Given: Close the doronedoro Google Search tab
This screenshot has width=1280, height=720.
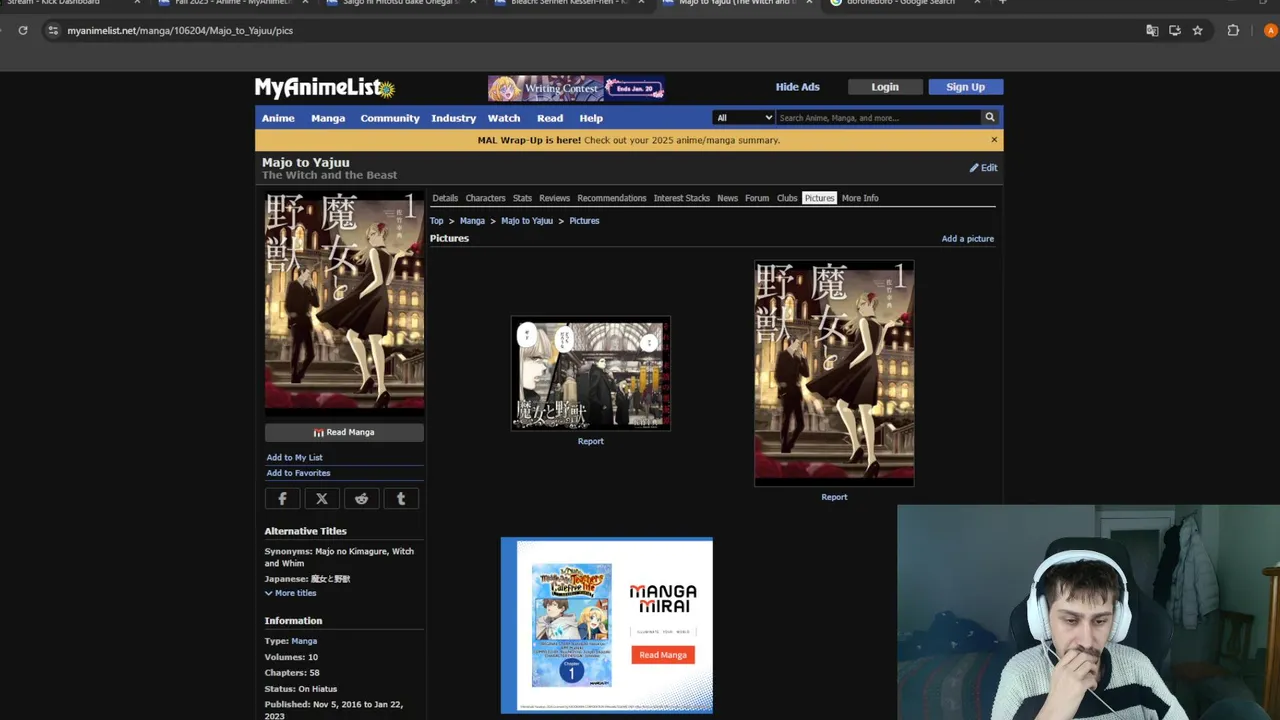Looking at the screenshot, I should pyautogui.click(x=977, y=2).
